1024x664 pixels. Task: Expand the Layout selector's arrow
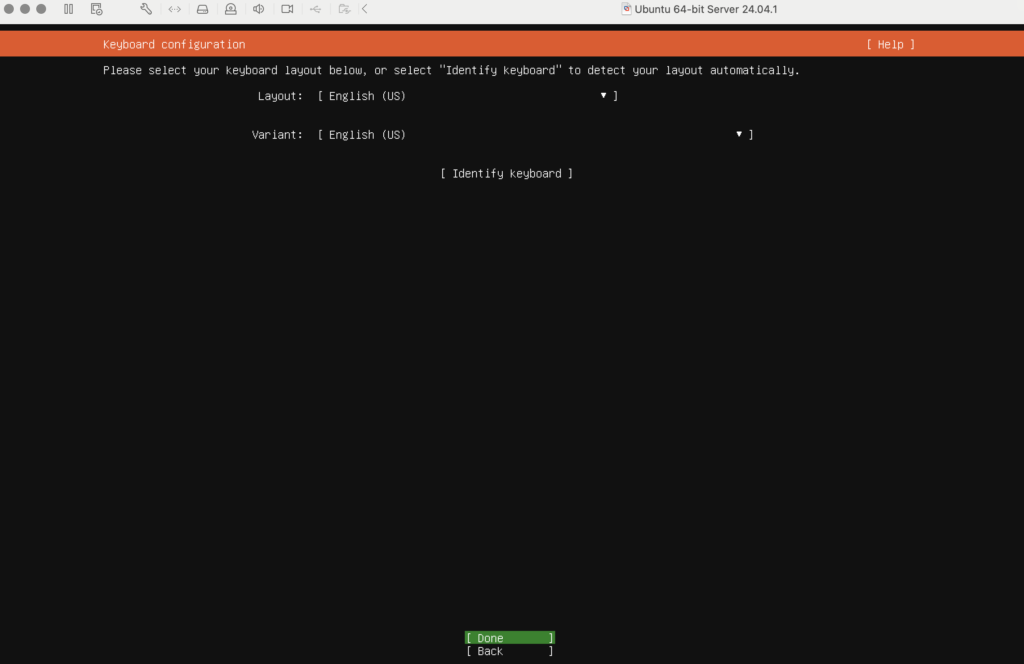coord(603,95)
